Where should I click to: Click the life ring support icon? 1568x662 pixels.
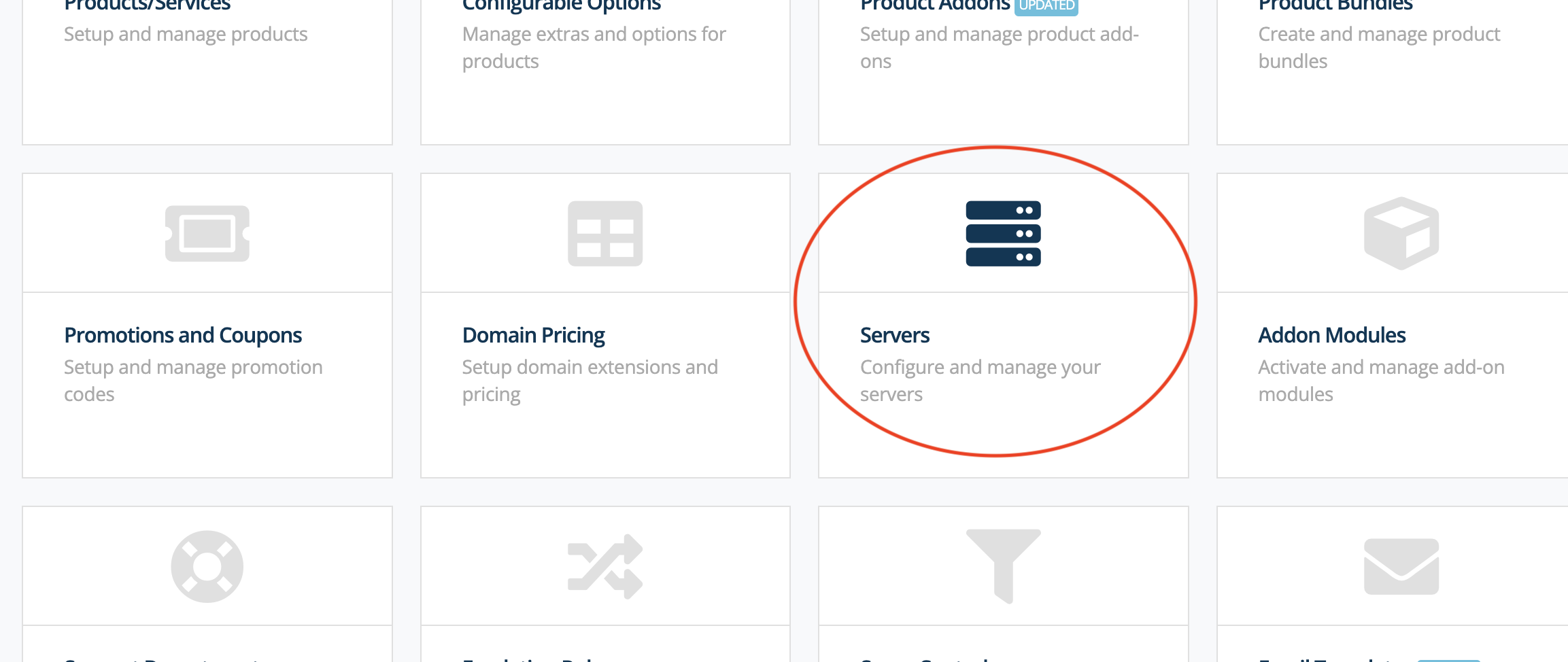207,566
